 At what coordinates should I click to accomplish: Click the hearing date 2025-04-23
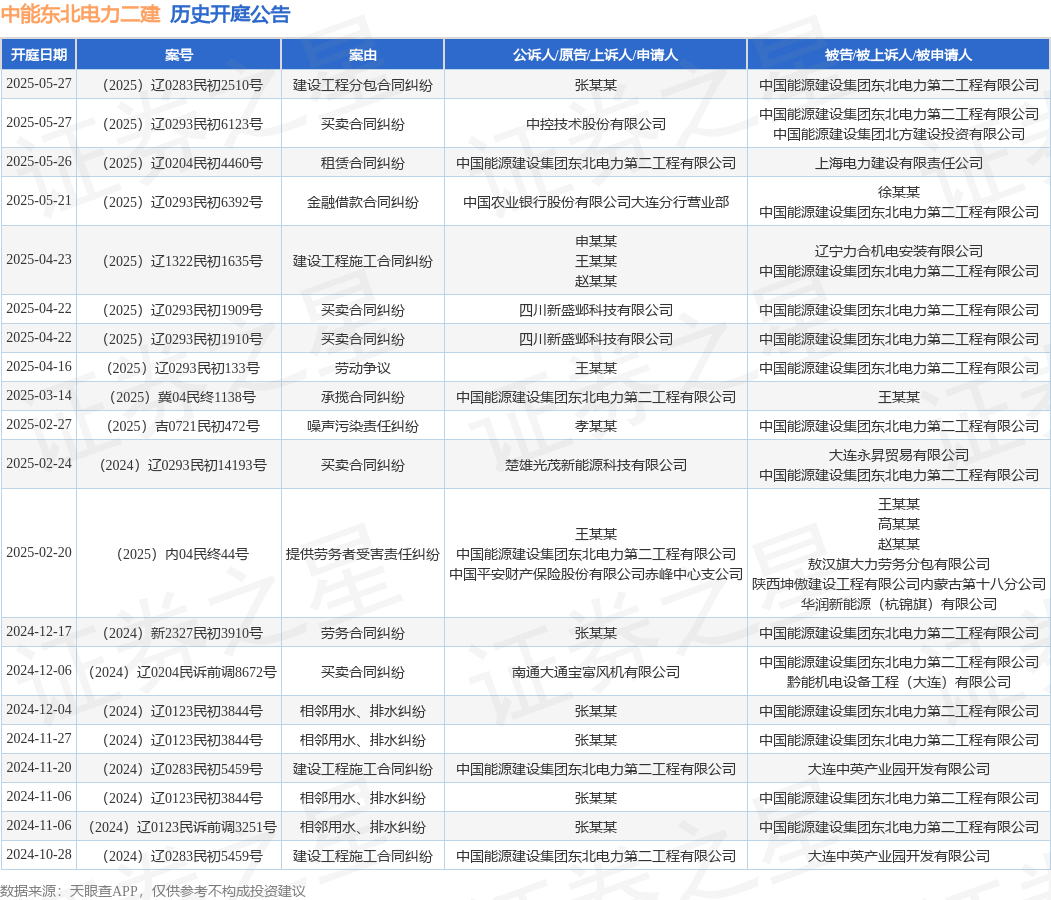point(39,259)
